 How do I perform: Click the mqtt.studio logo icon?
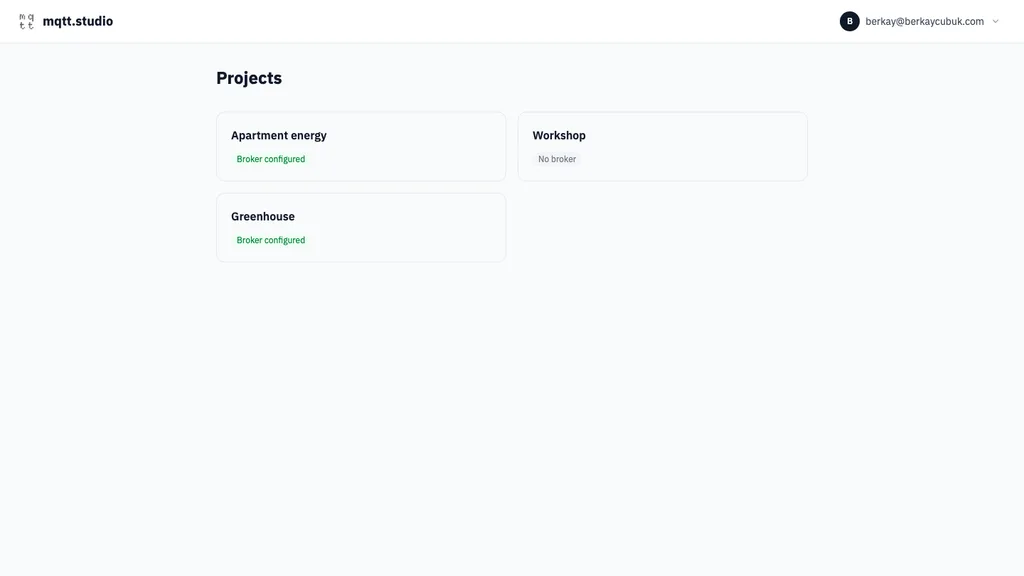pyautogui.click(x=27, y=22)
